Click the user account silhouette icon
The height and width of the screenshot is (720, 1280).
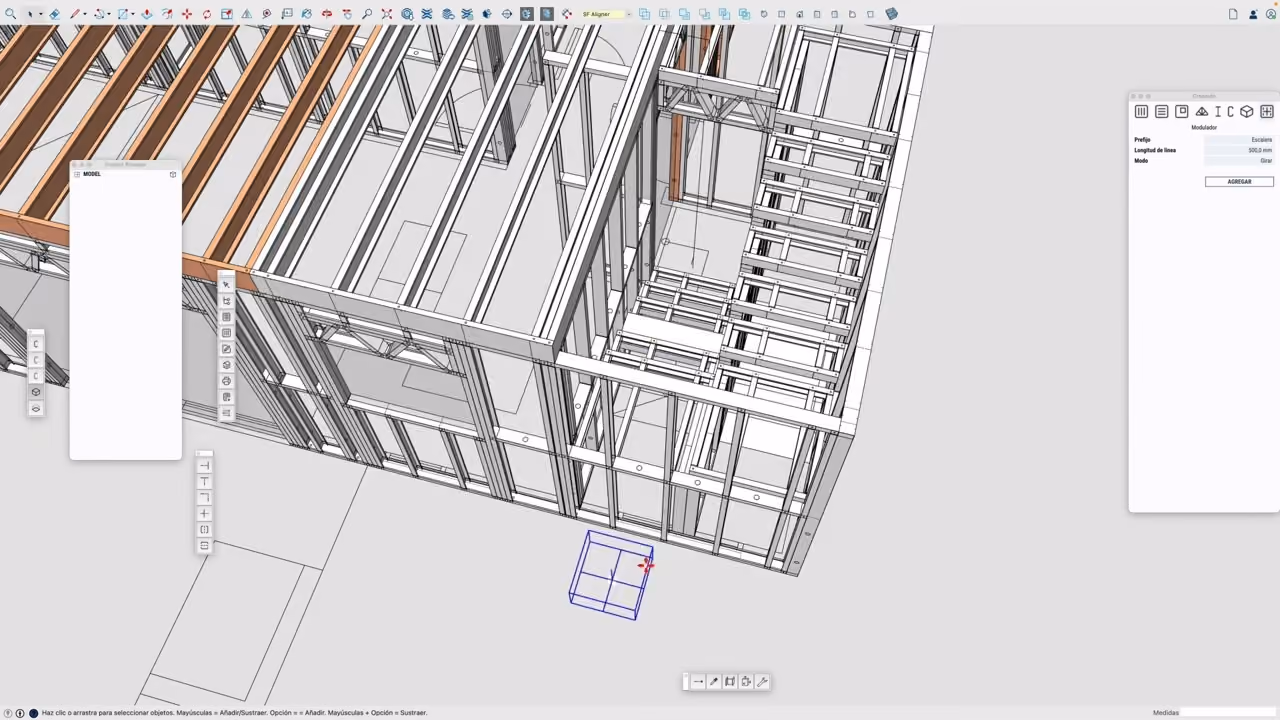(x=1253, y=14)
